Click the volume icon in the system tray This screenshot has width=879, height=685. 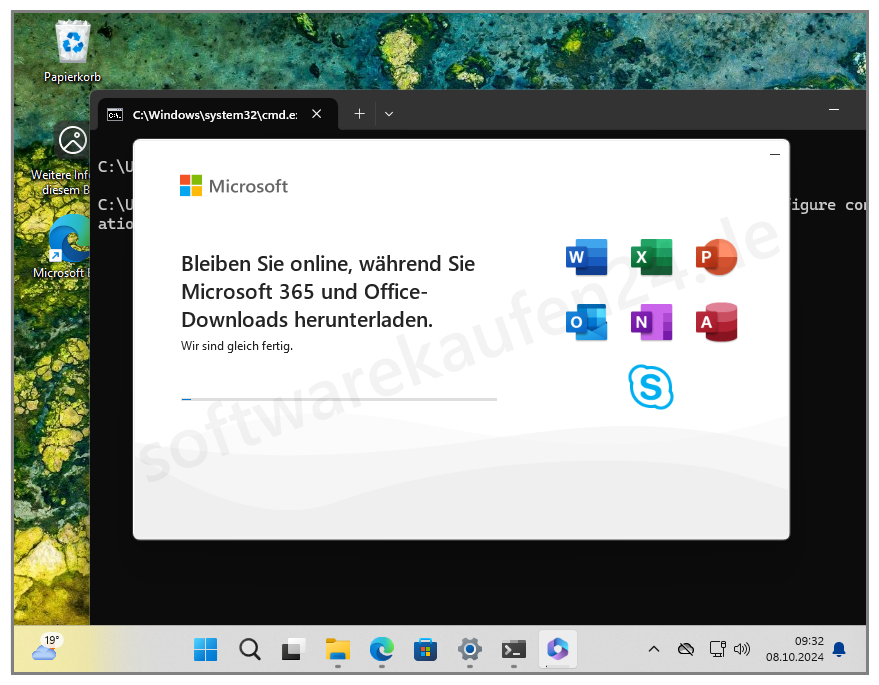[x=741, y=649]
